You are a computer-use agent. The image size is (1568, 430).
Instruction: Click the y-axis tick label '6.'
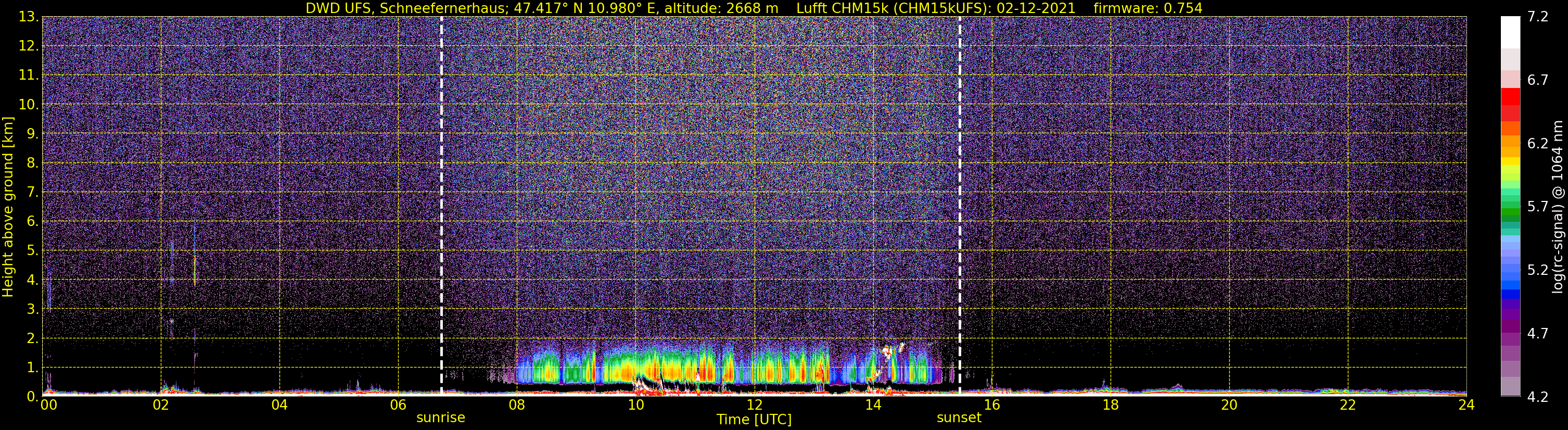[x=33, y=222]
